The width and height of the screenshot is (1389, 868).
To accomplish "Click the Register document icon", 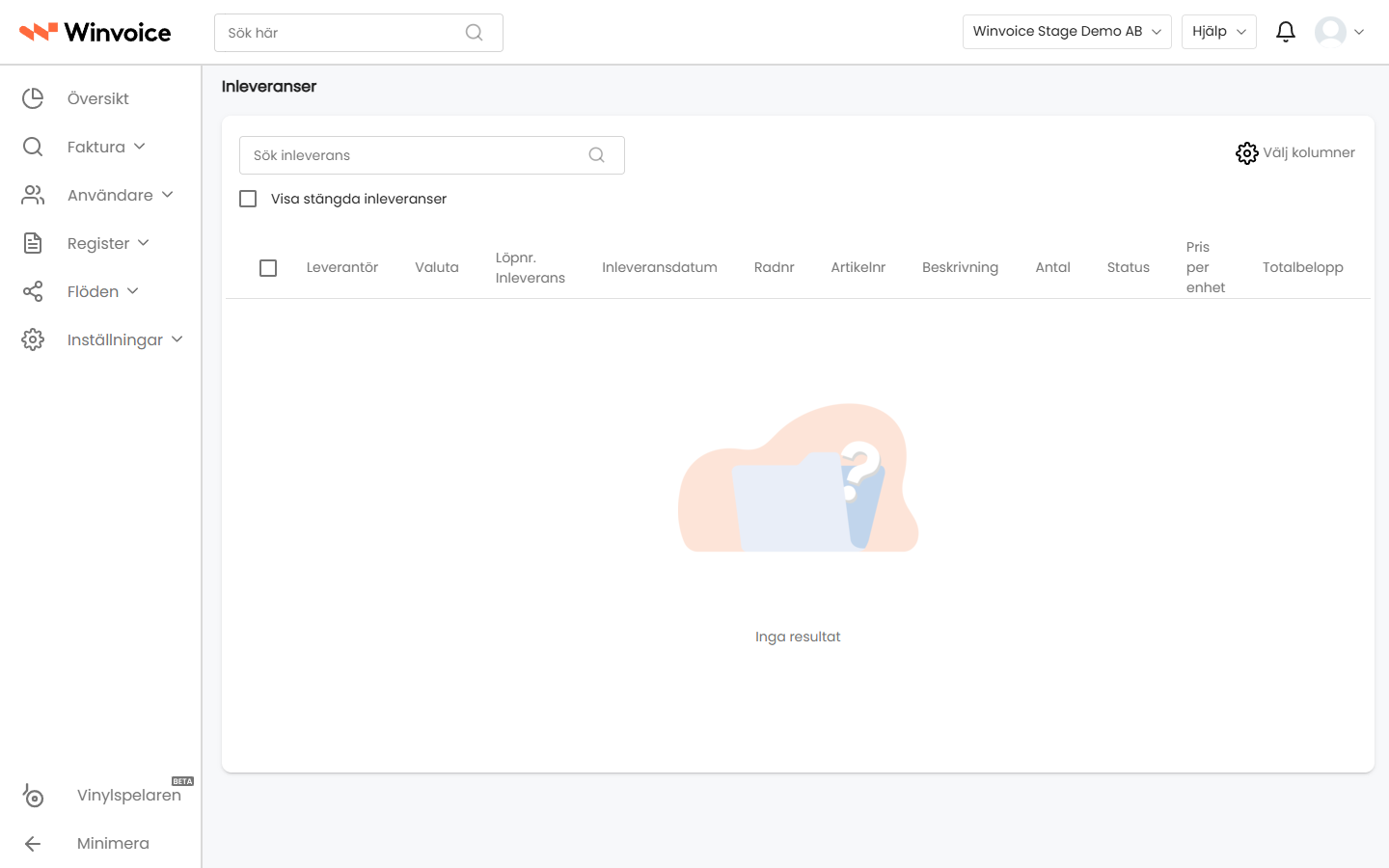I will (33, 243).
